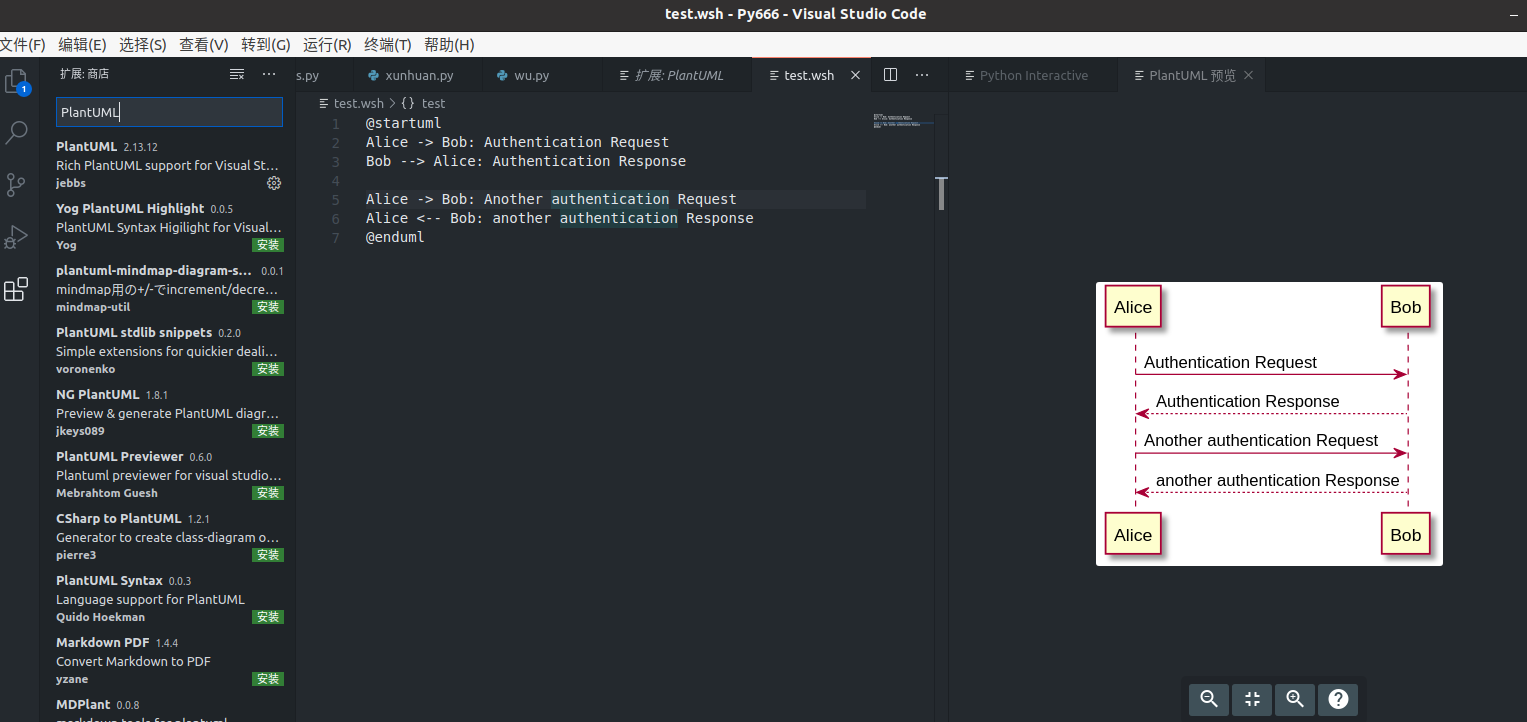Screen dimensions: 1527x722
Task: Split the editor using the split icon
Action: point(889,74)
